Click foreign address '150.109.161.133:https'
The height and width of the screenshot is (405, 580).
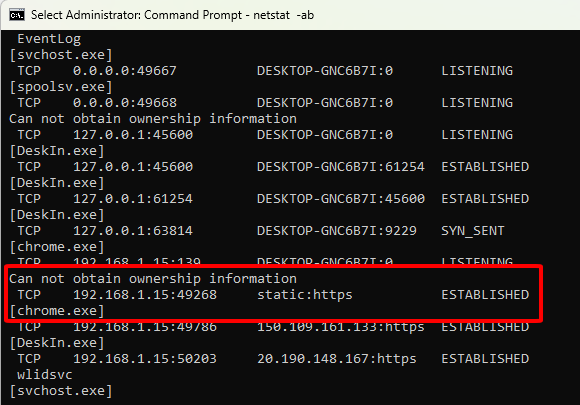tap(341, 327)
